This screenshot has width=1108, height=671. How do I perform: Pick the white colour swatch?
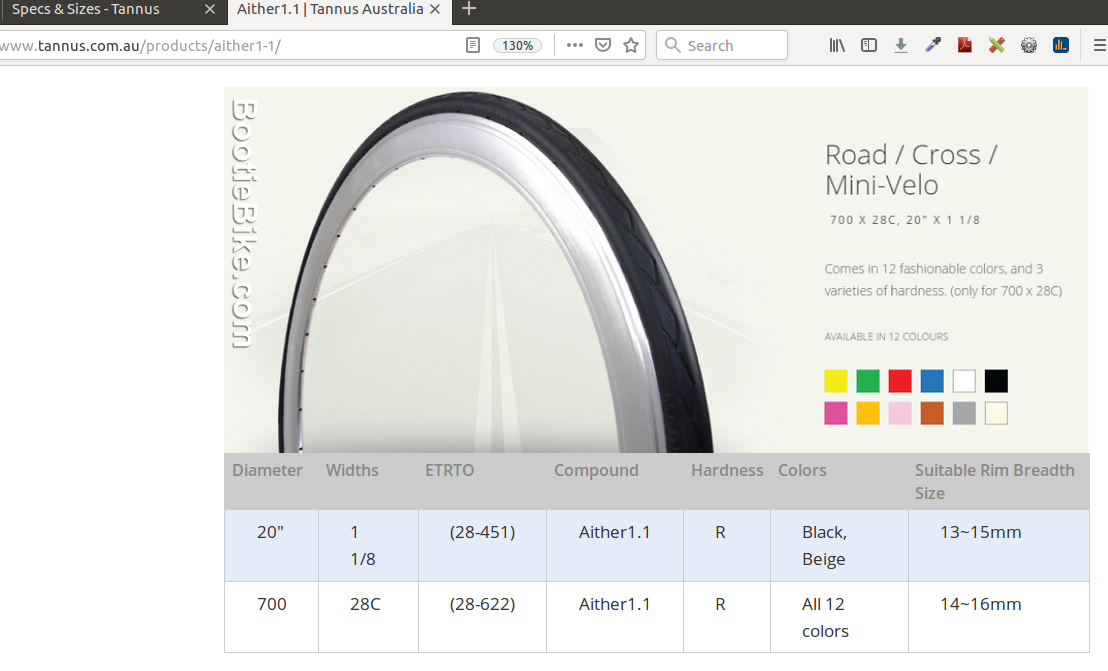click(964, 381)
